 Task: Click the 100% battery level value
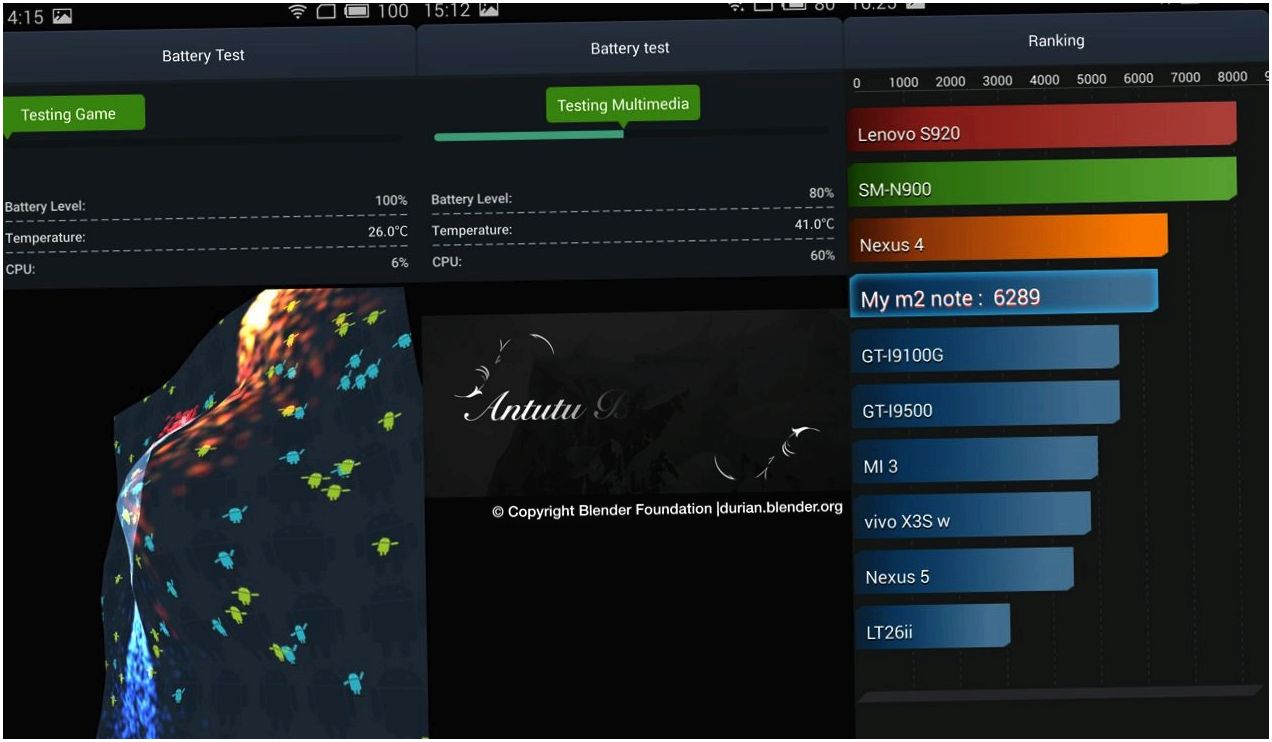tap(391, 201)
